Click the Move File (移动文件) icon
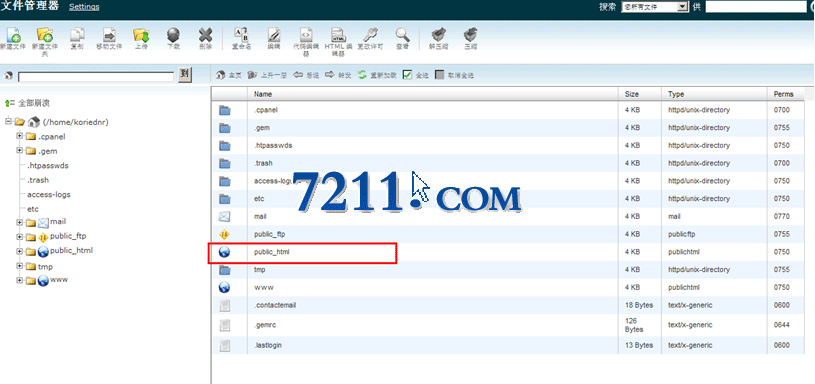This screenshot has height=384, width=815. click(110, 35)
